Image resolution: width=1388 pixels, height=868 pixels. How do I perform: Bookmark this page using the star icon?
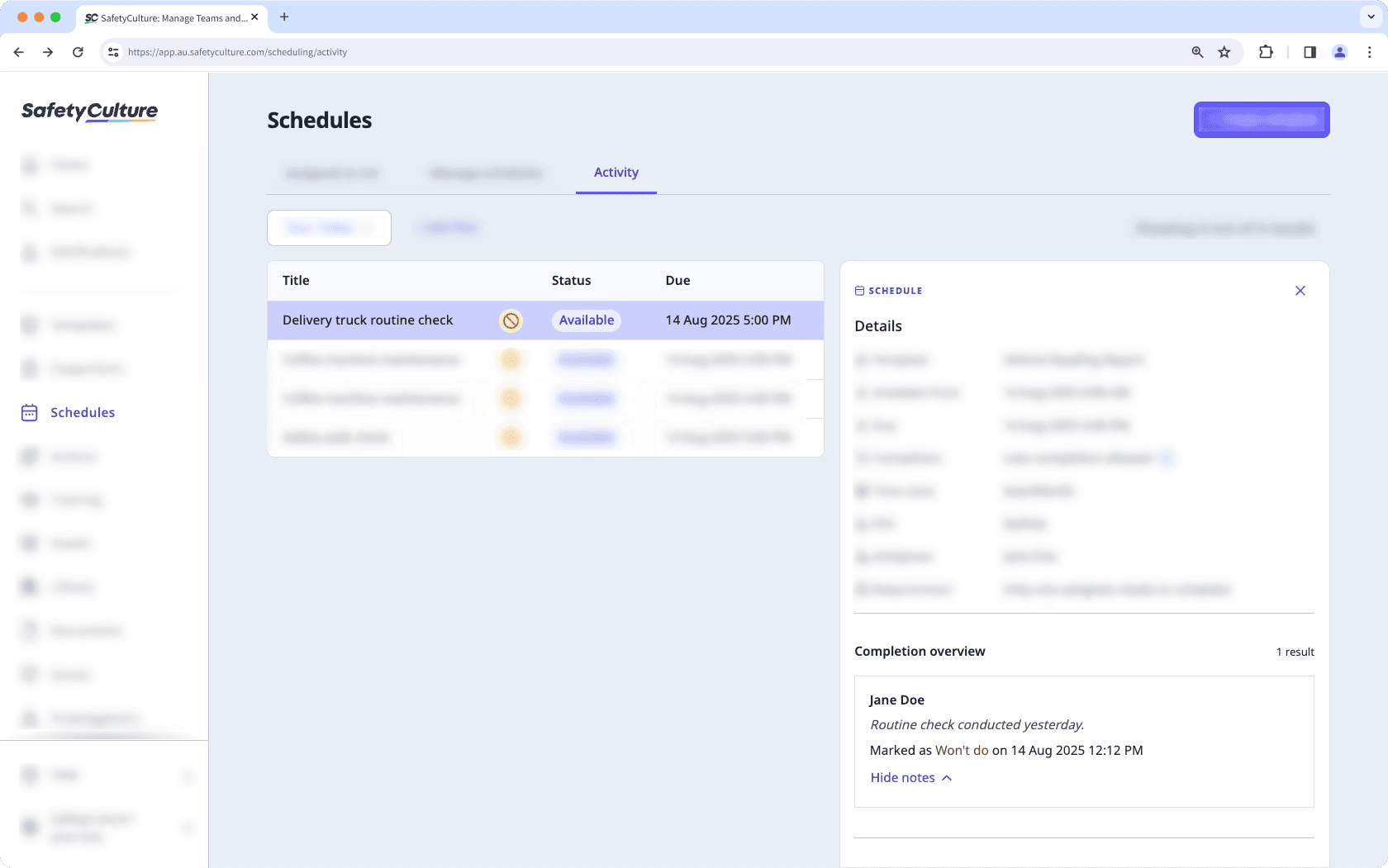1224,51
